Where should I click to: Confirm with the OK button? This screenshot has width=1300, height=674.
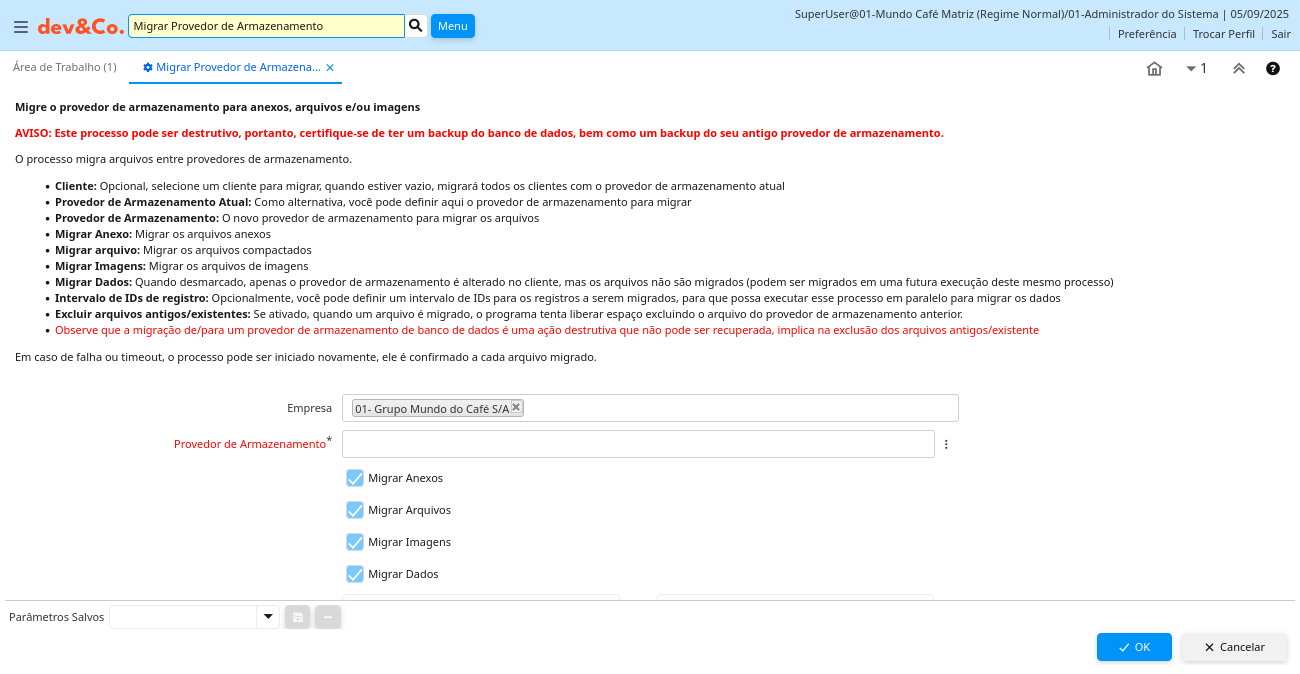click(x=1134, y=647)
